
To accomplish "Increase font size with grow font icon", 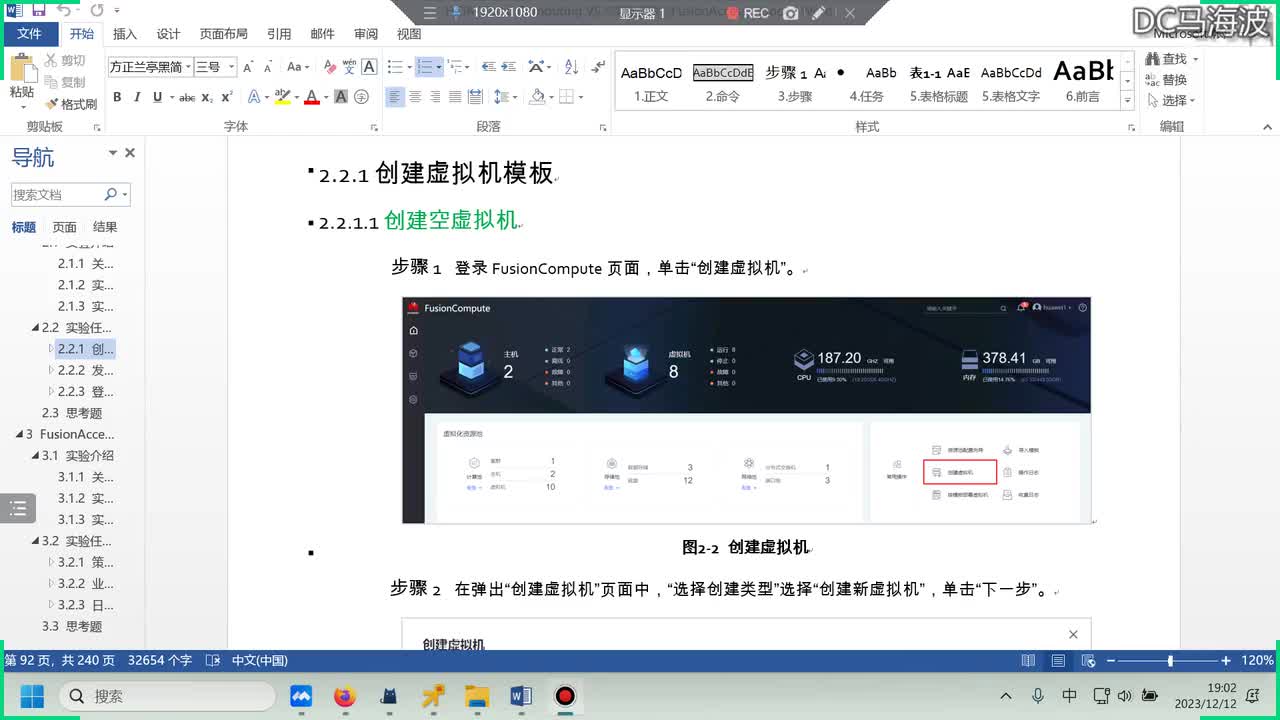I will [249, 67].
